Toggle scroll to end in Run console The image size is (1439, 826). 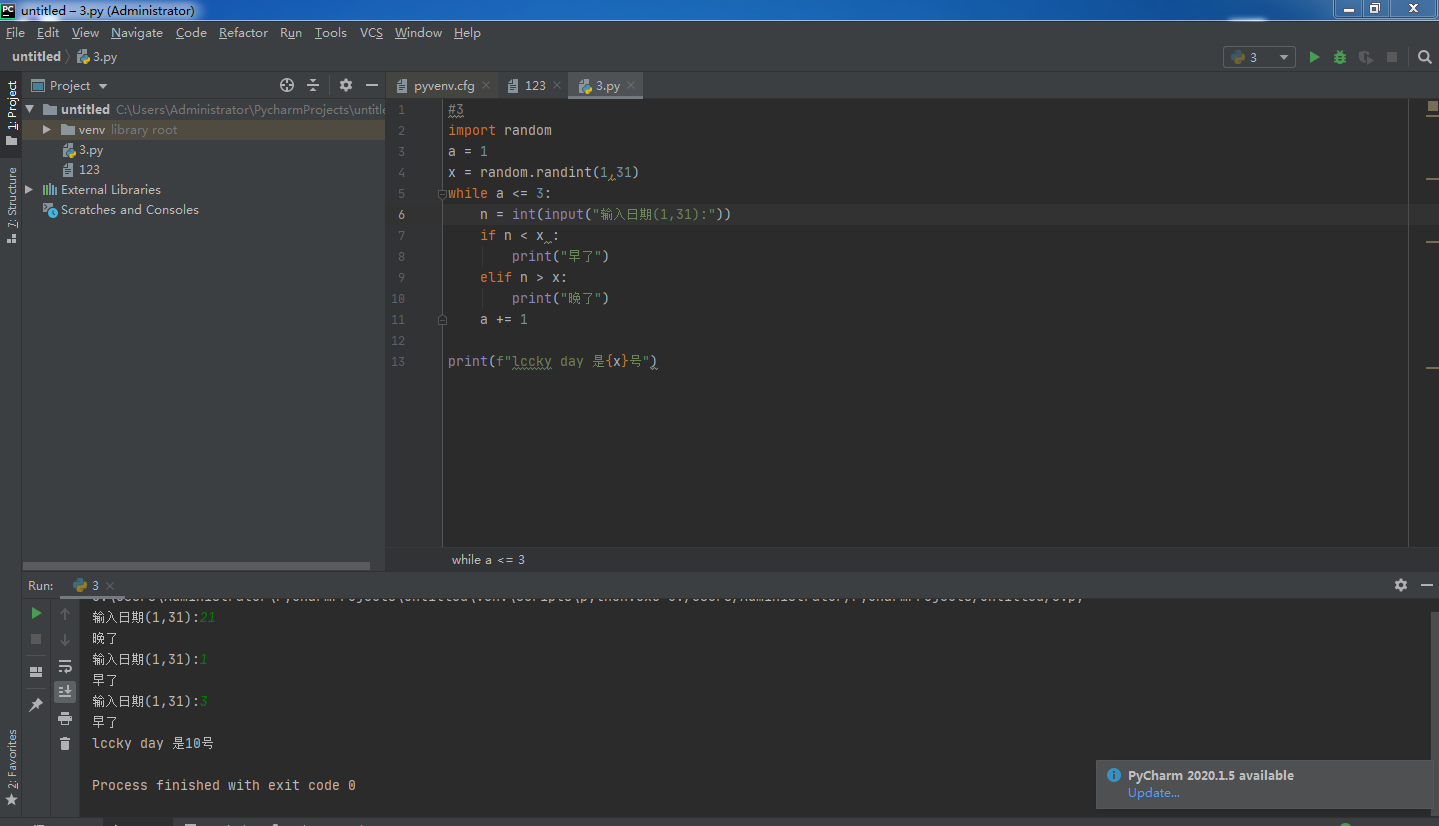point(65,692)
